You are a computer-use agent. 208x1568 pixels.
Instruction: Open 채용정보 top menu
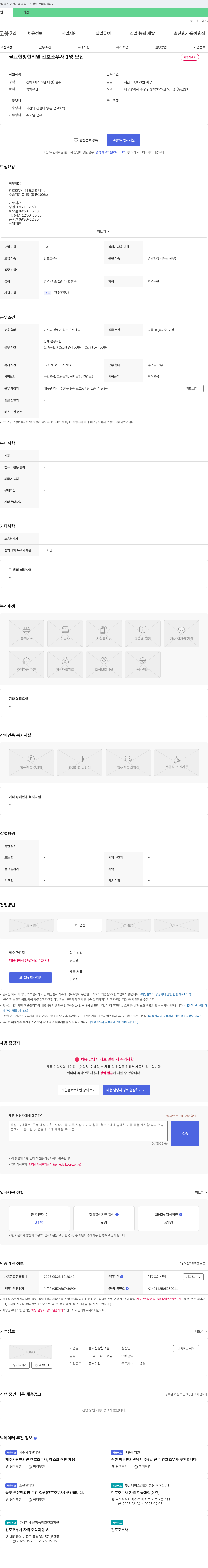tap(35, 33)
